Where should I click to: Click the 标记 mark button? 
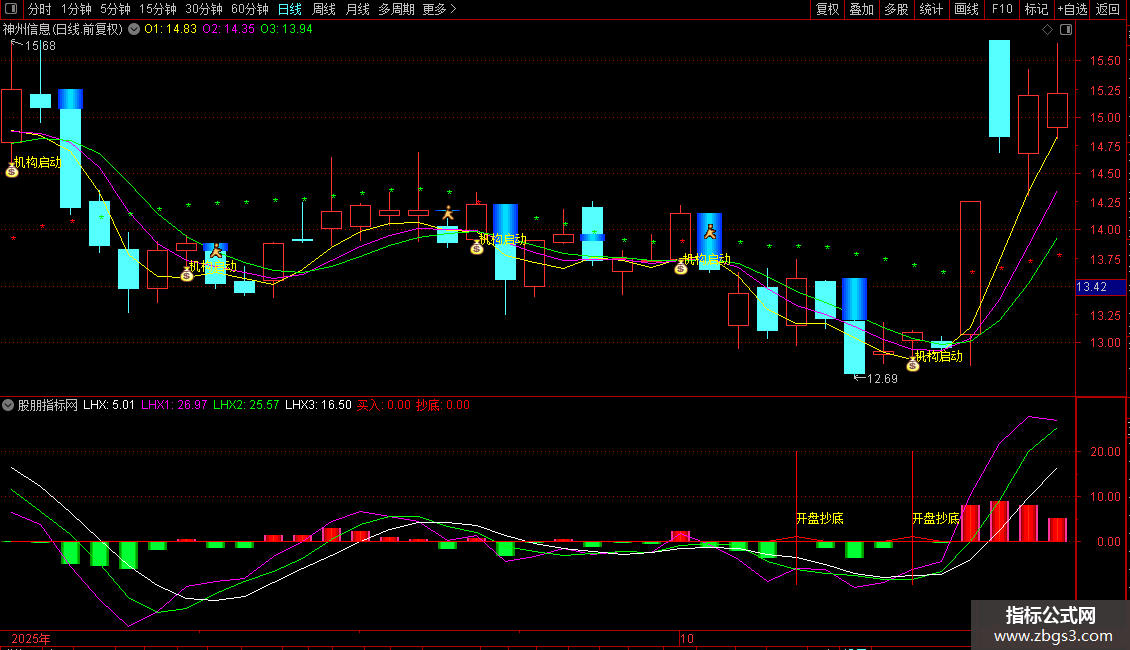(x=1036, y=9)
